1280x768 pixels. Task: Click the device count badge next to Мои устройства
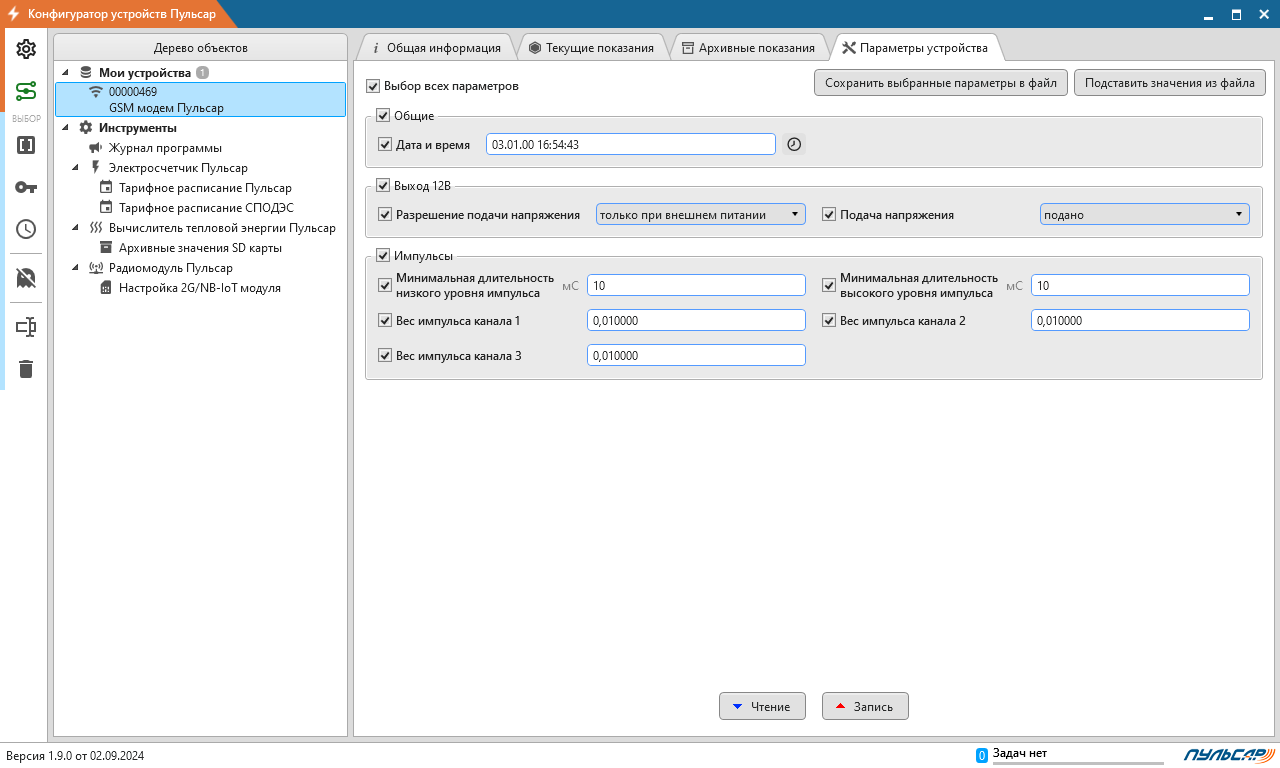click(202, 73)
